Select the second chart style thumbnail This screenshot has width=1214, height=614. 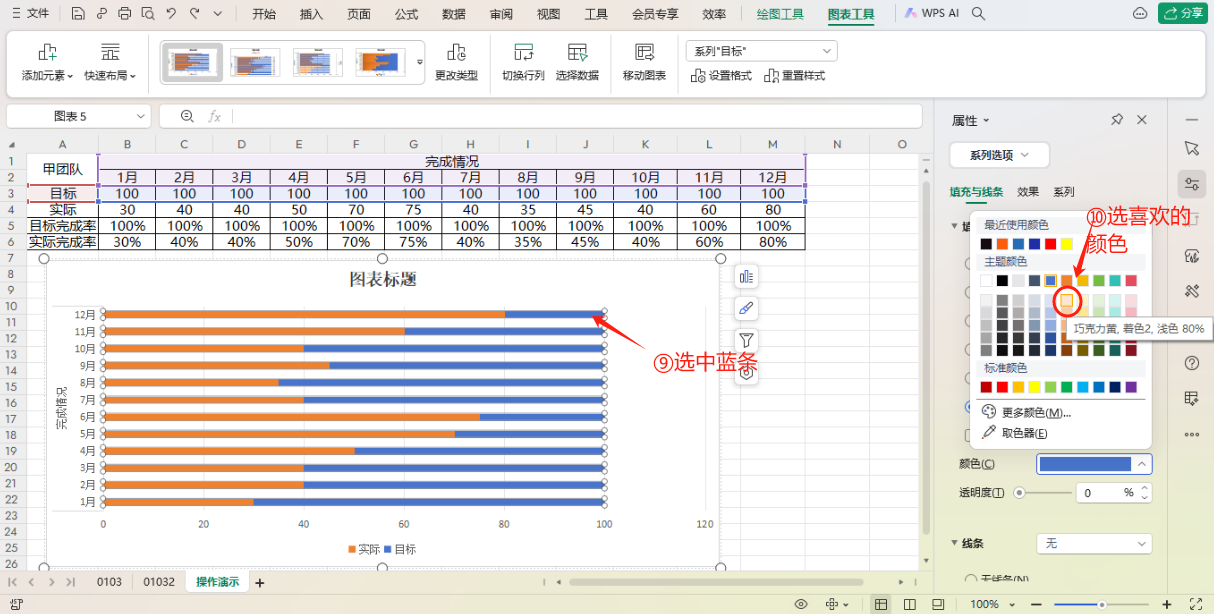[255, 63]
